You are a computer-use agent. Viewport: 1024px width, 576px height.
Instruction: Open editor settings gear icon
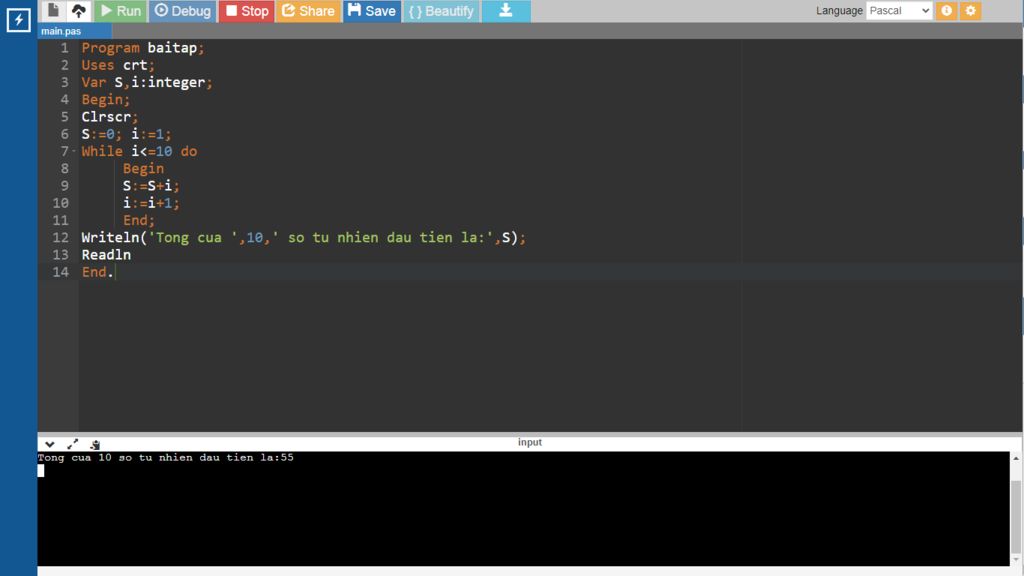(x=970, y=10)
